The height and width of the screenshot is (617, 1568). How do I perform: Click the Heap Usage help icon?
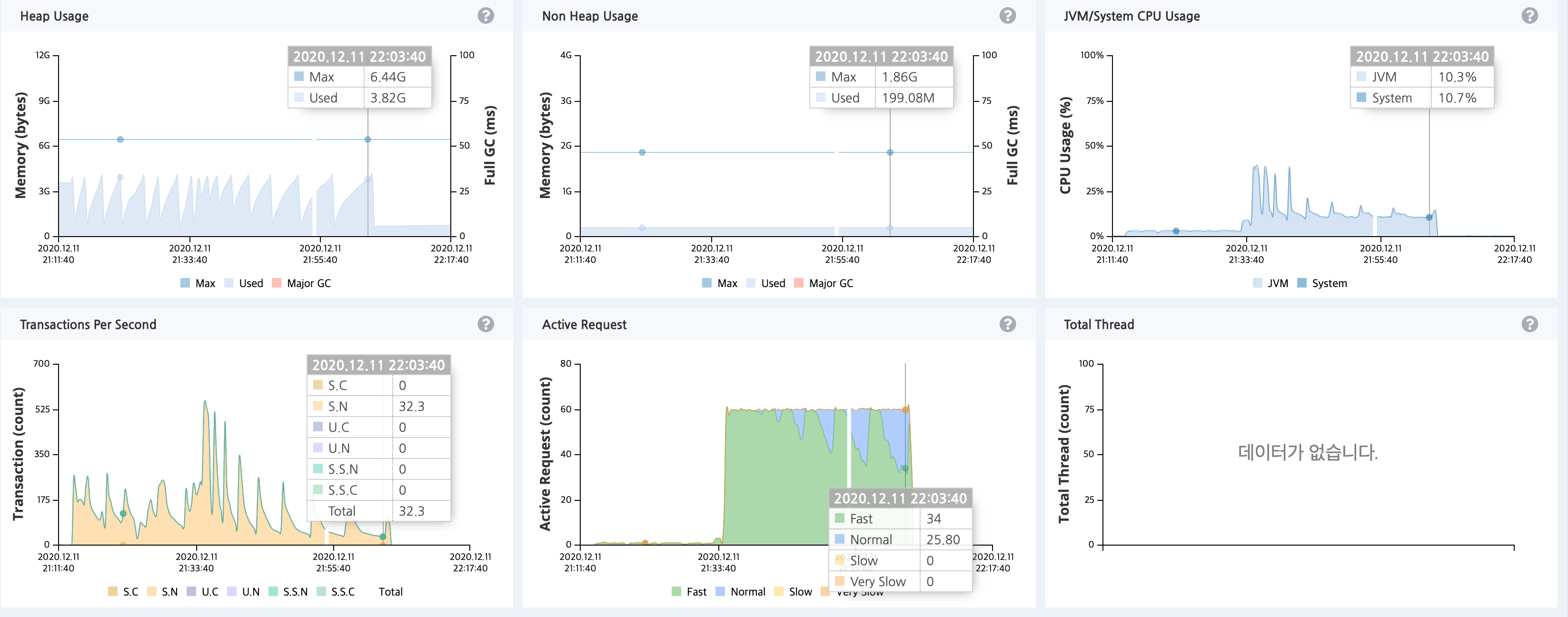(x=485, y=16)
